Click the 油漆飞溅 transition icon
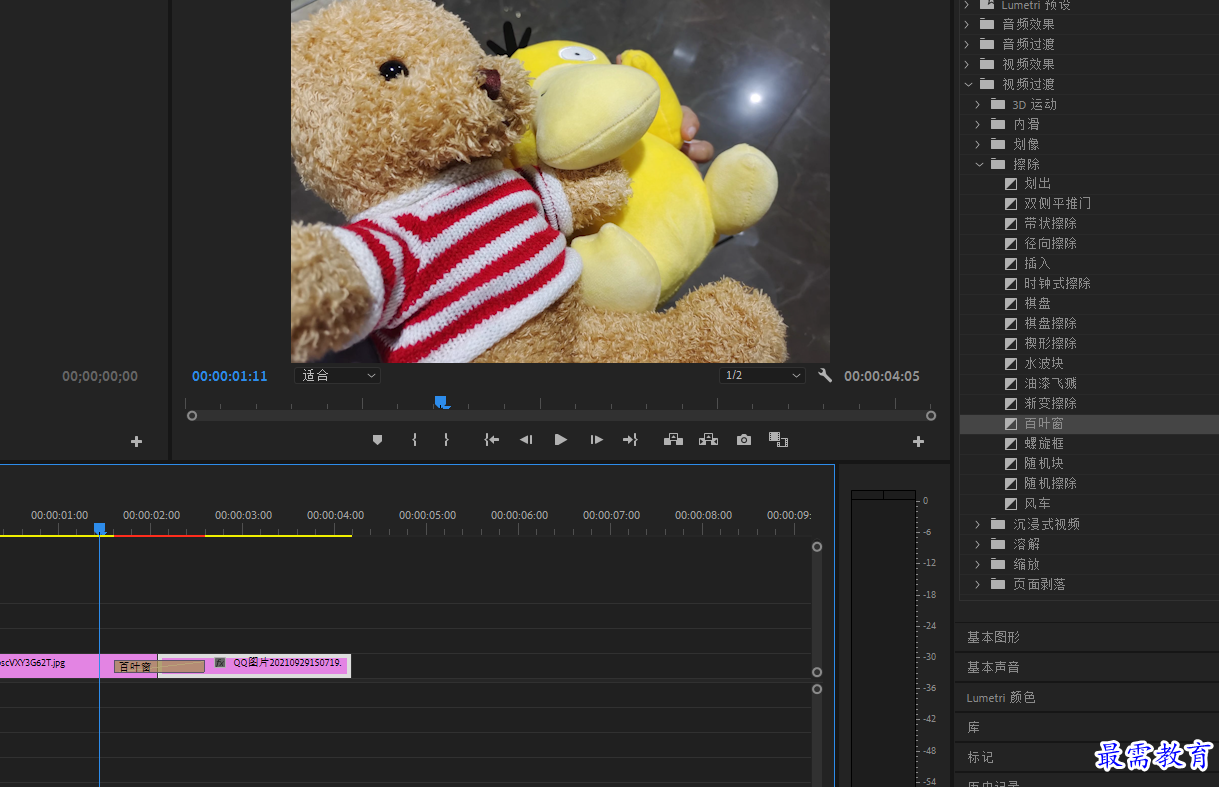 click(1011, 384)
